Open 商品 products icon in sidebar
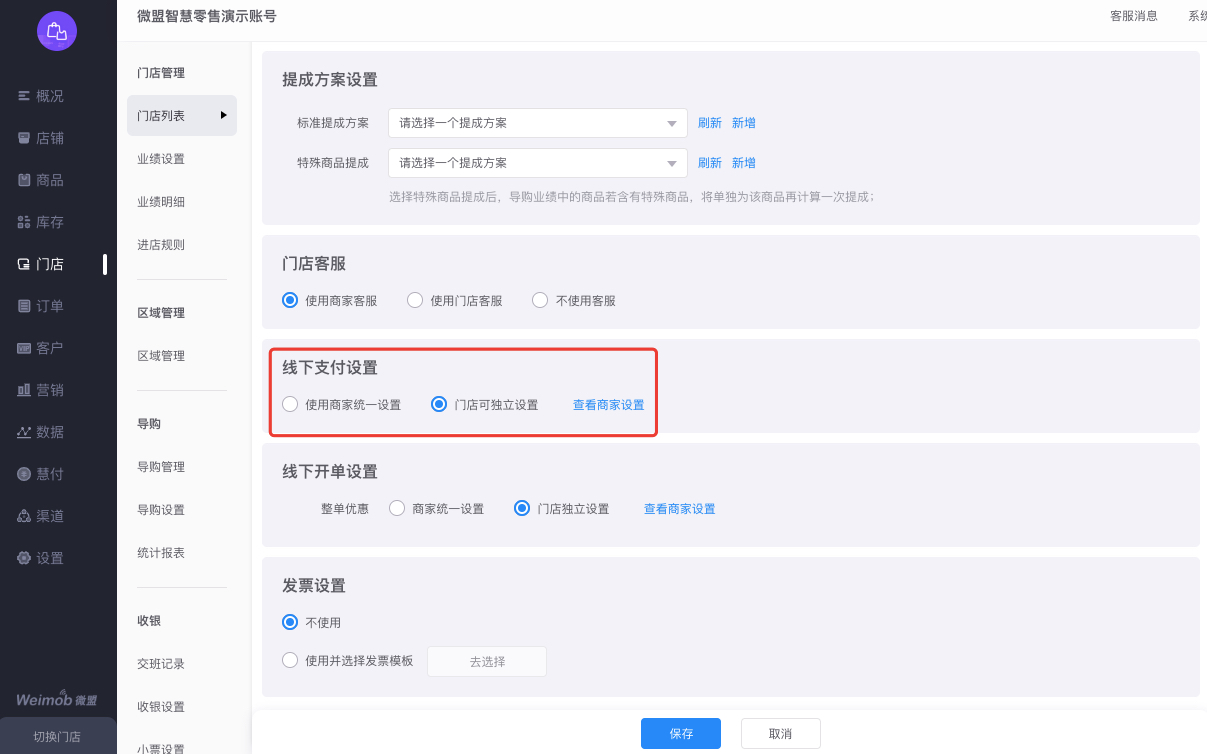The height and width of the screenshot is (754, 1207). pos(24,180)
